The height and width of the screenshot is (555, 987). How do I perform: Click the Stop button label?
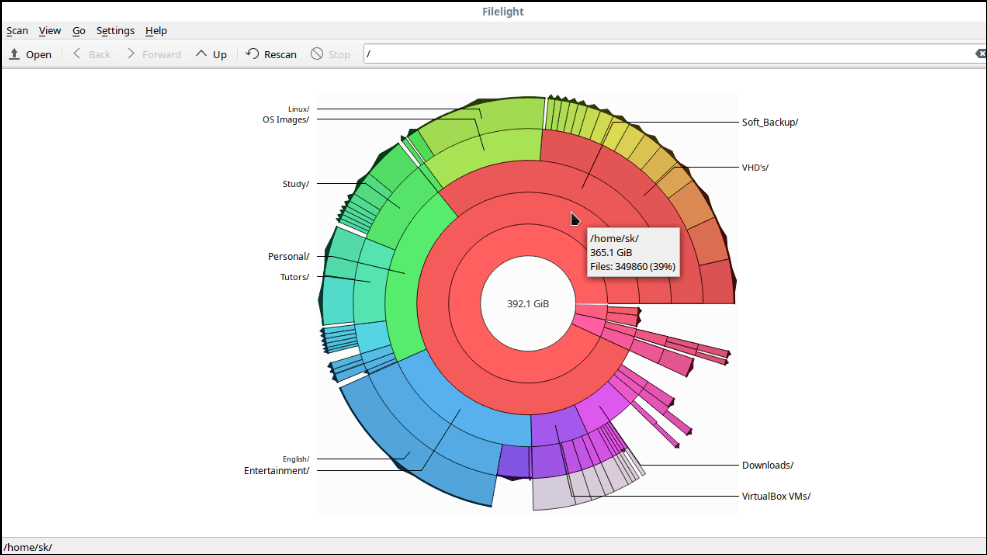[339, 55]
